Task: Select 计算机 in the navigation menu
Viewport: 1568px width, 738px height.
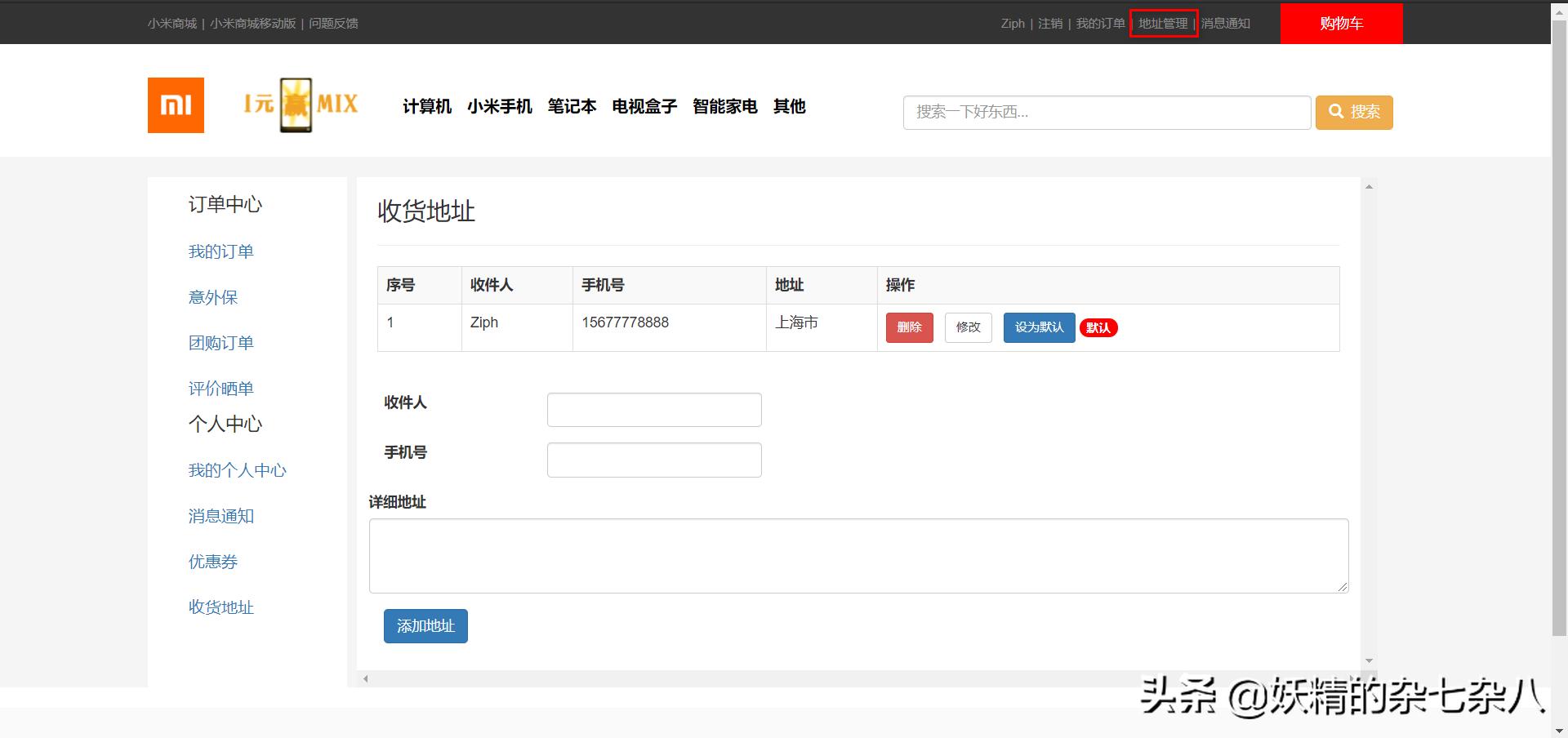Action: click(x=427, y=106)
